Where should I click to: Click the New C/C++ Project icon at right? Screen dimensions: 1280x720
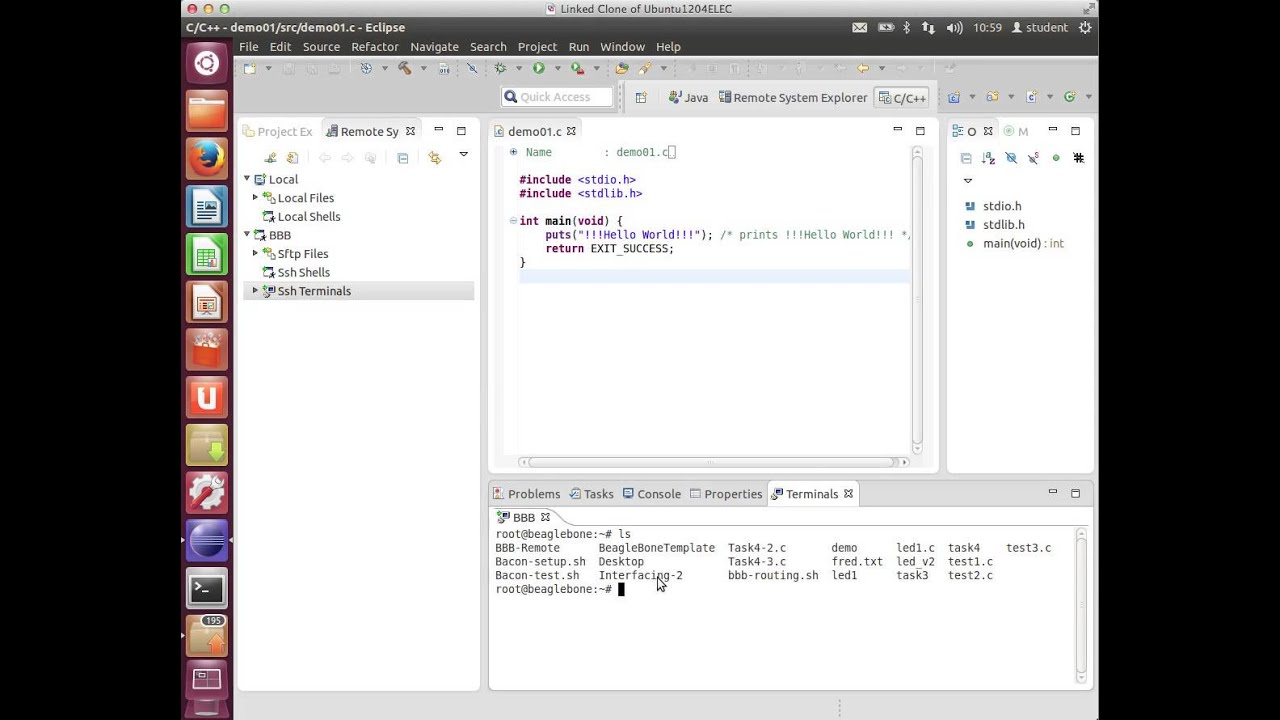tap(954, 97)
